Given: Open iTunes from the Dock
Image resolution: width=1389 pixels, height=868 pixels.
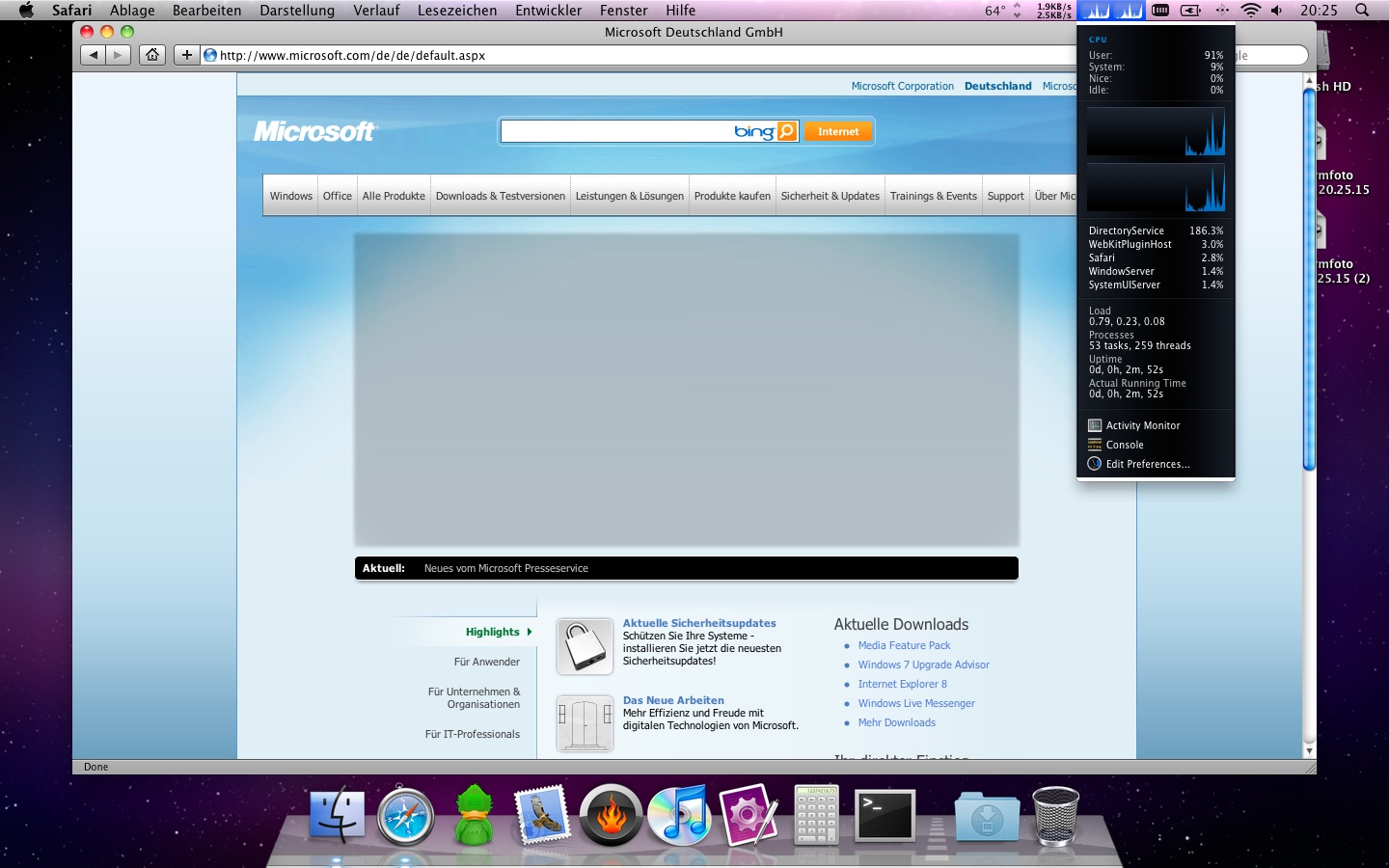Looking at the screenshot, I should pos(679,815).
